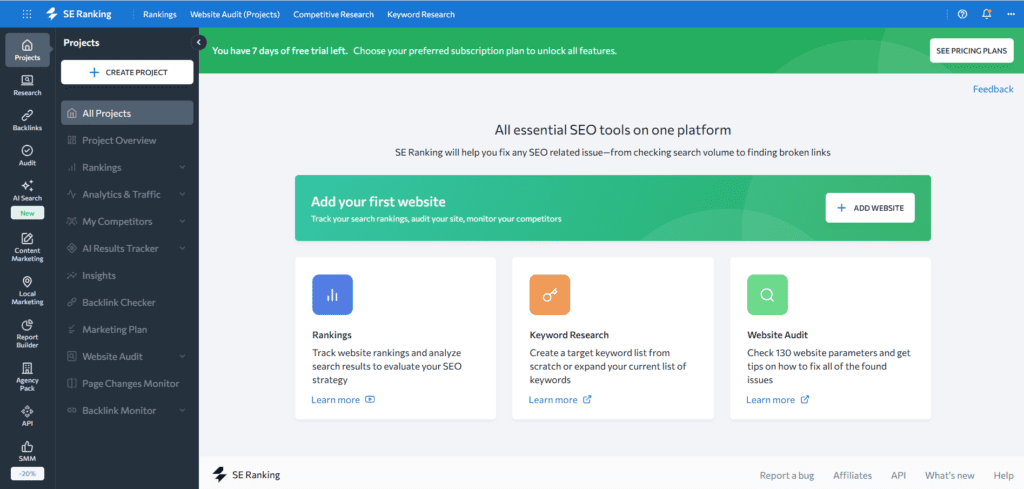Expand the Website Audit submenu

point(182,357)
